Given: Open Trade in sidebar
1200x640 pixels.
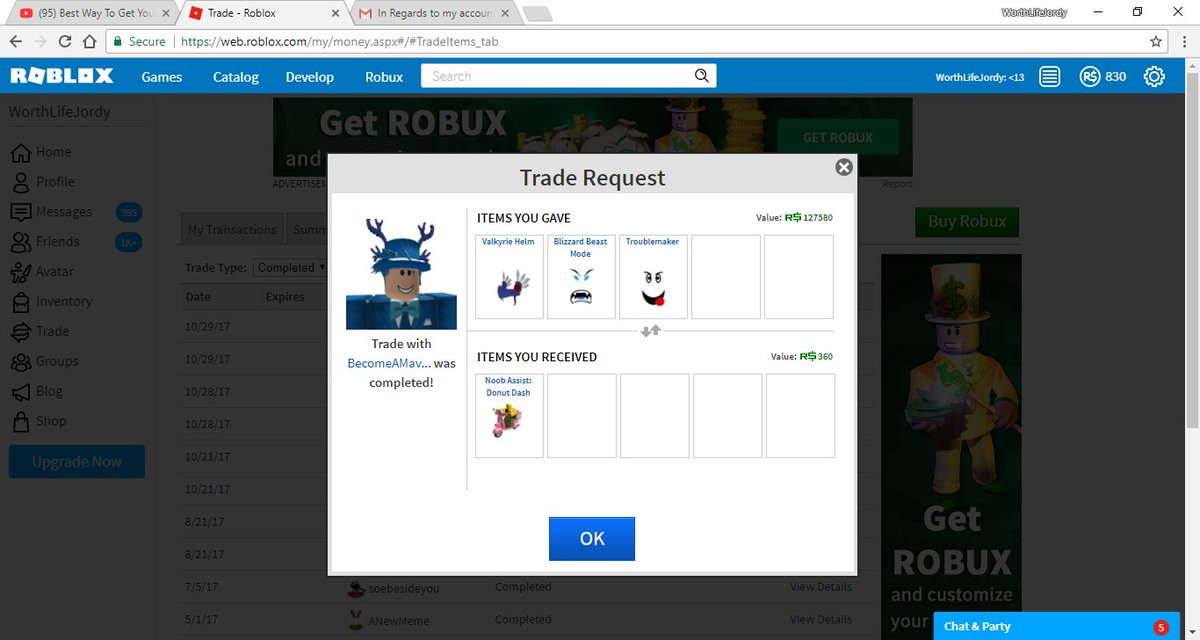Looking at the screenshot, I should click(40, 332).
